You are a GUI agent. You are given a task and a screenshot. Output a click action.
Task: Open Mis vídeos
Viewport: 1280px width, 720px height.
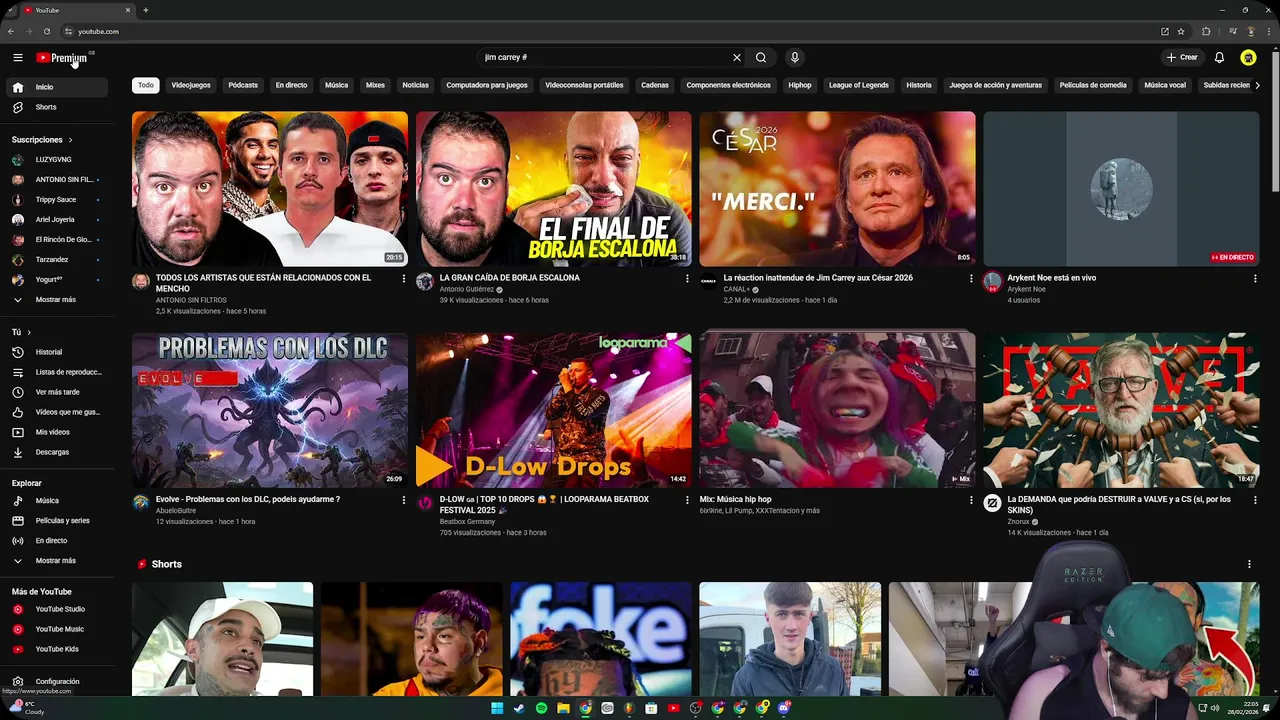55,432
